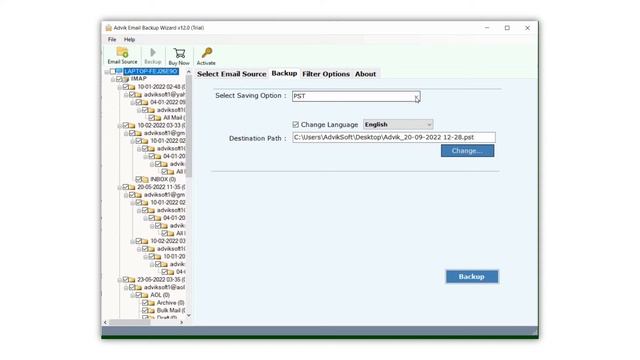Open the File menu
This screenshot has height=360, width=640.
(x=112, y=40)
